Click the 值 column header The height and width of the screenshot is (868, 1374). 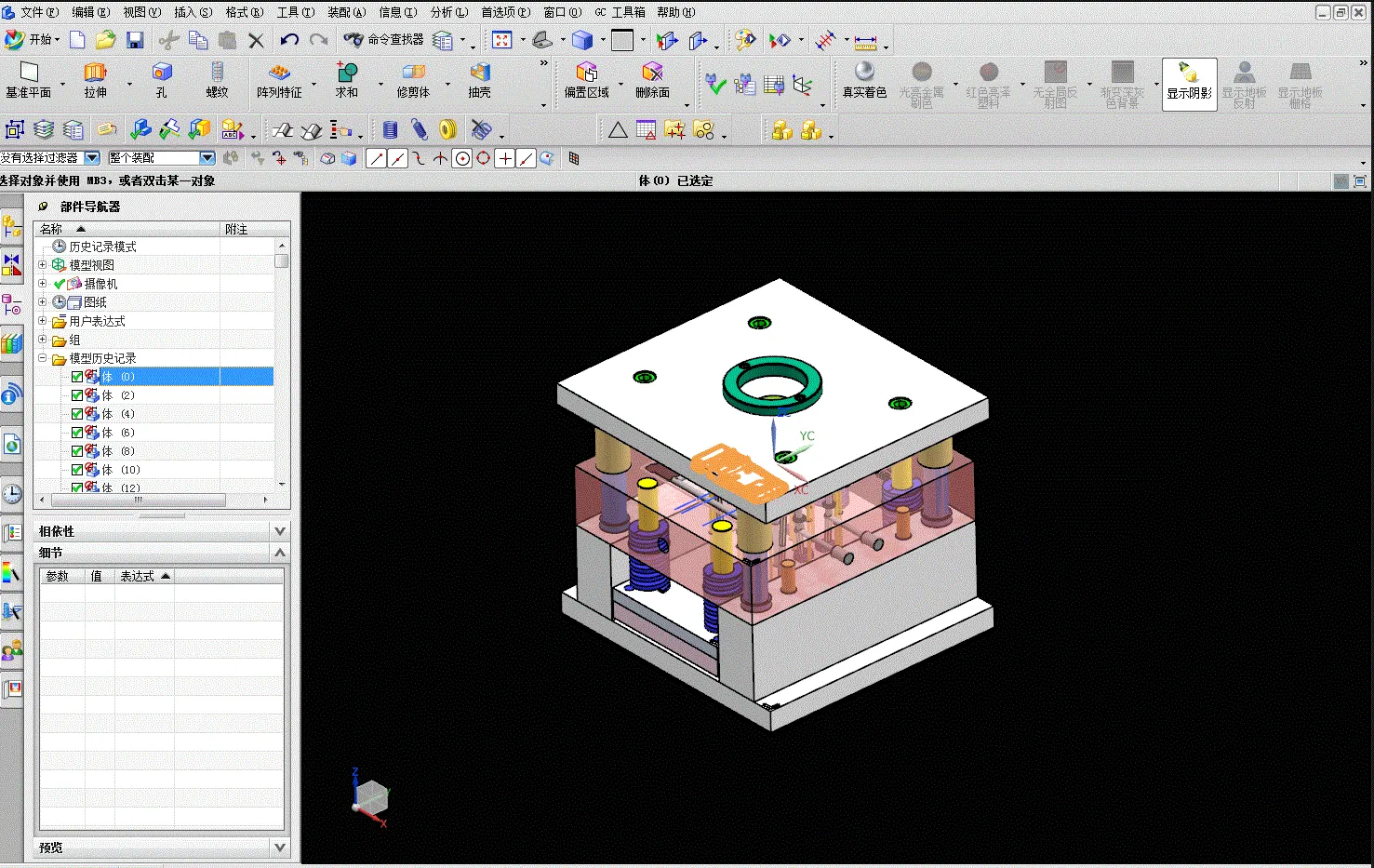click(x=100, y=577)
